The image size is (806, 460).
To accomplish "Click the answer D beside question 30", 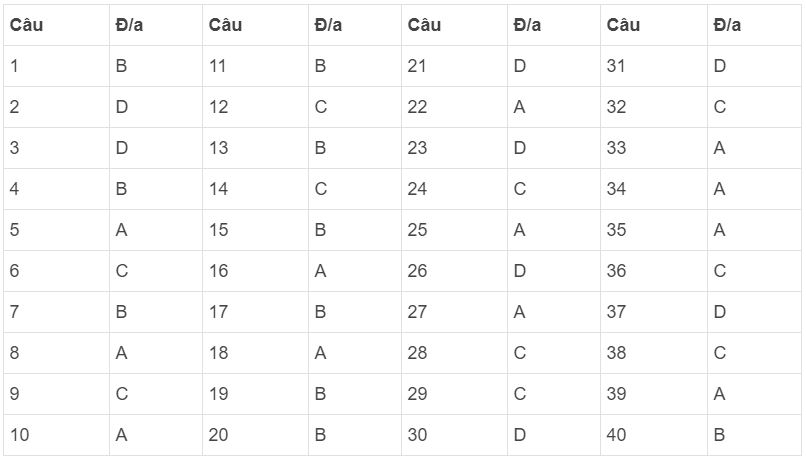I will (520, 435).
